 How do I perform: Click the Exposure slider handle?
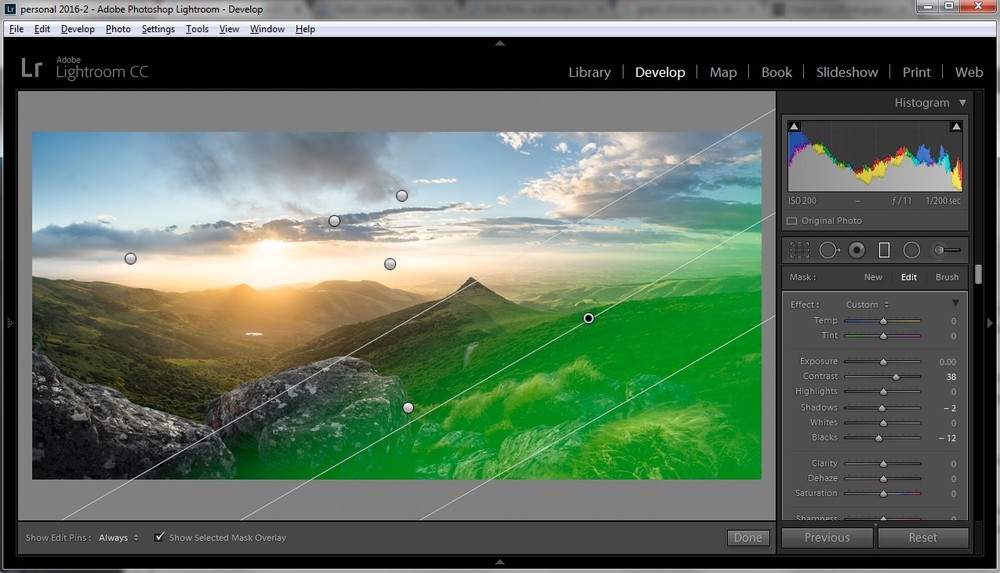(883, 362)
